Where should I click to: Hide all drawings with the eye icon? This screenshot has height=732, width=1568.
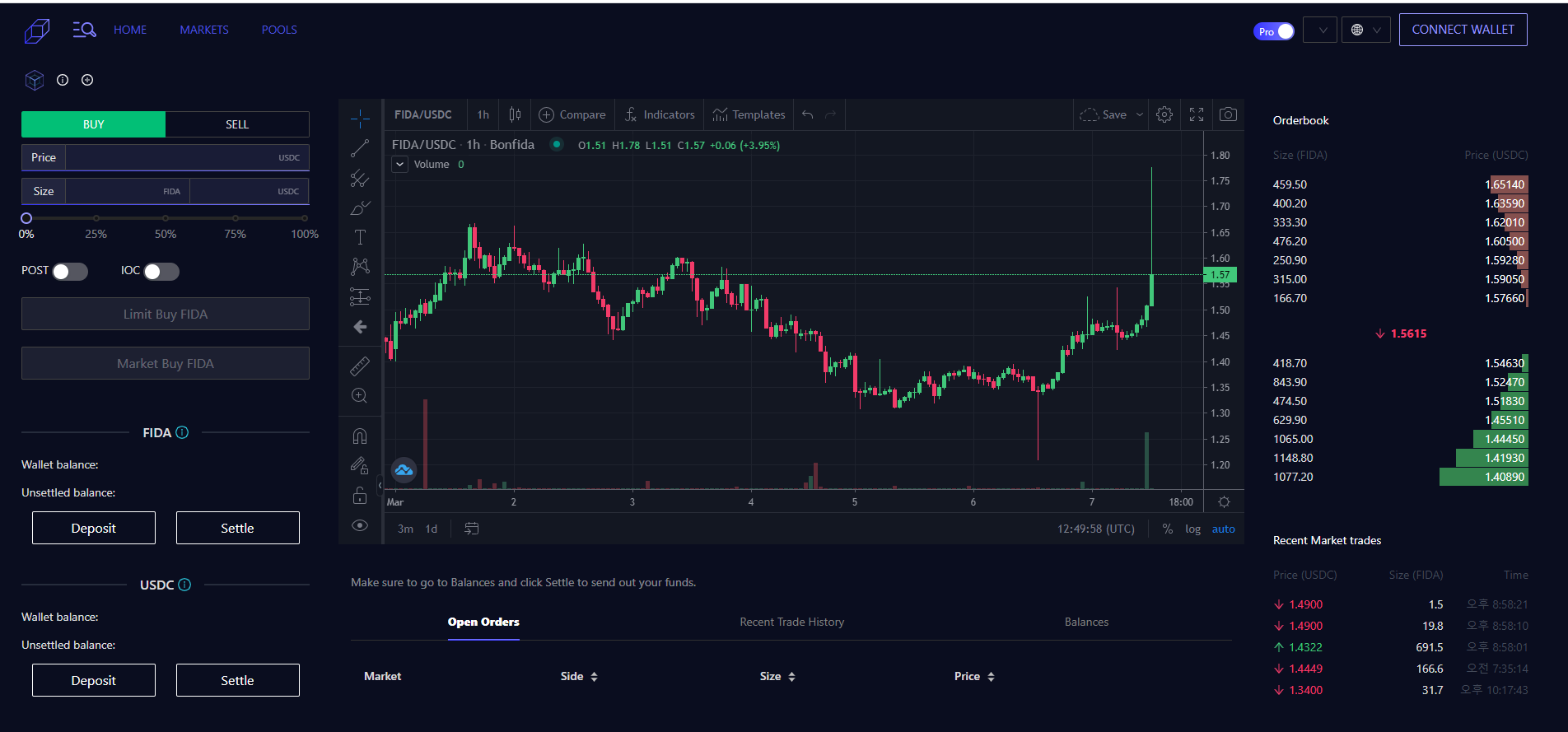[360, 525]
